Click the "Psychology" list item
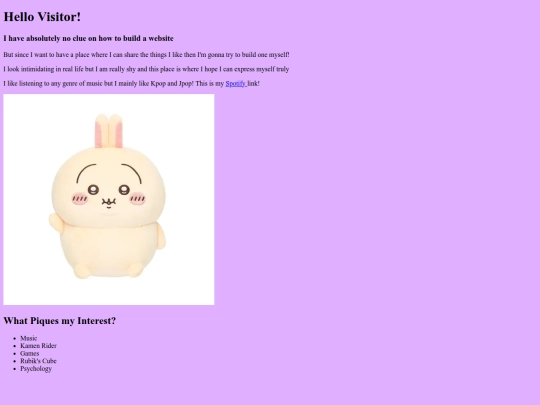 click(x=36, y=368)
